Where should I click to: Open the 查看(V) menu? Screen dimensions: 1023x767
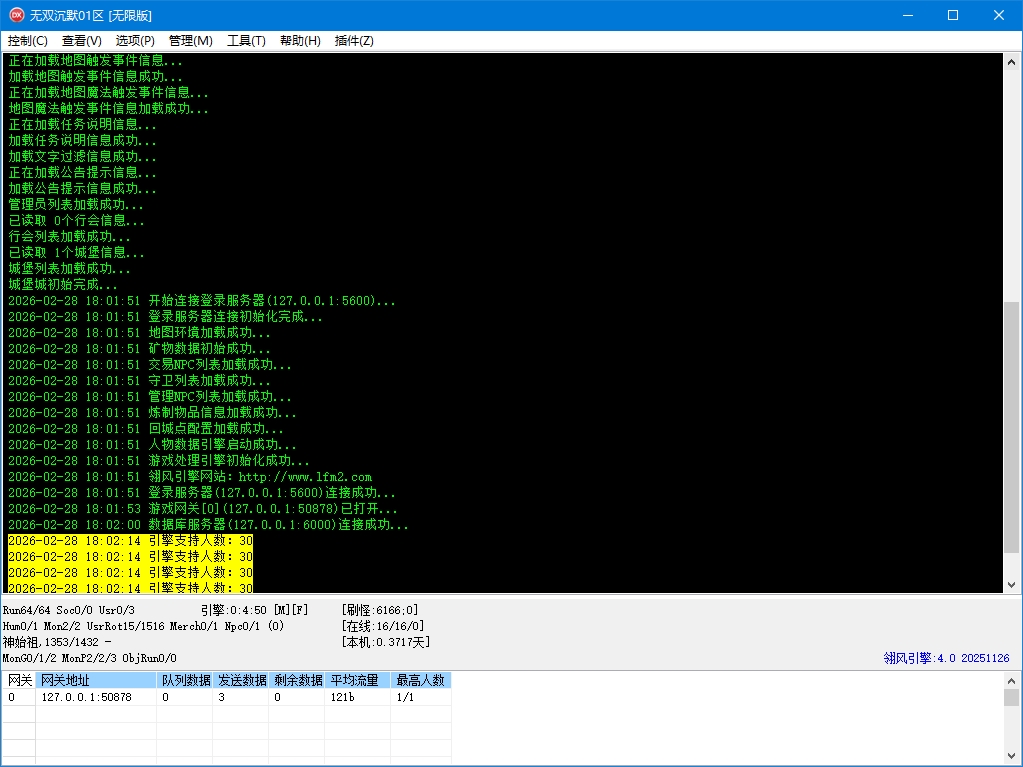[82, 41]
